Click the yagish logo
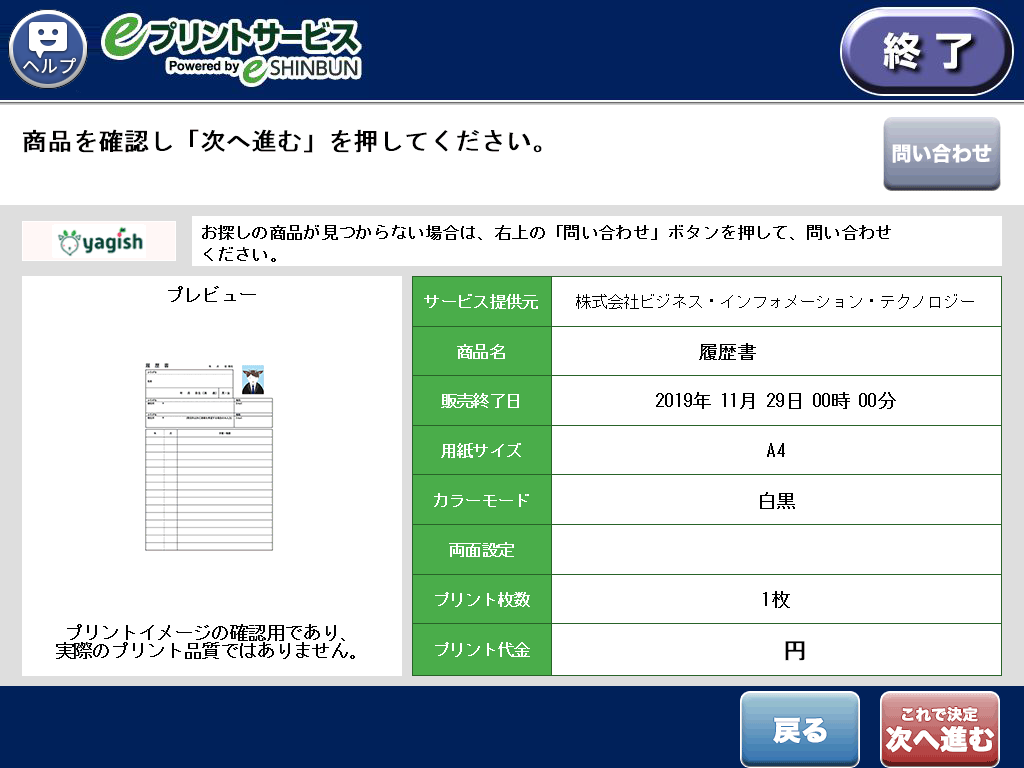 (x=99, y=241)
